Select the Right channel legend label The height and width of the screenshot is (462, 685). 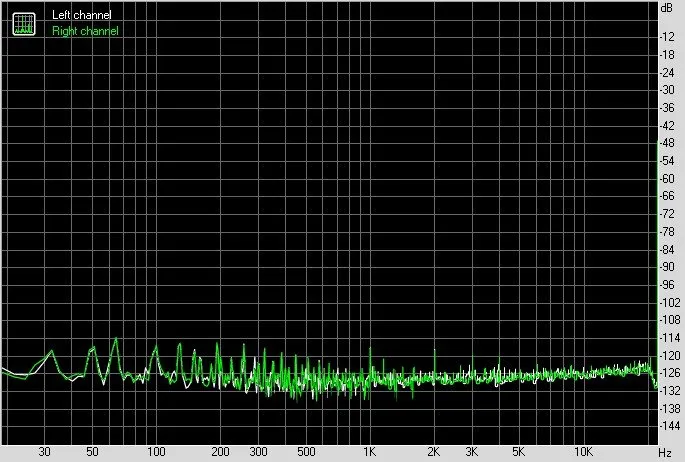click(85, 31)
